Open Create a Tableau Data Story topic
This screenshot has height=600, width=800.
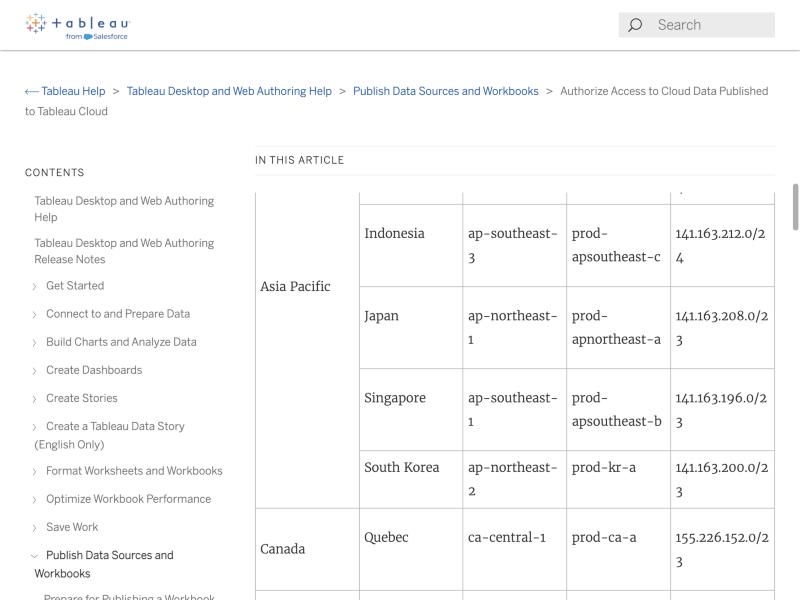click(x=110, y=435)
